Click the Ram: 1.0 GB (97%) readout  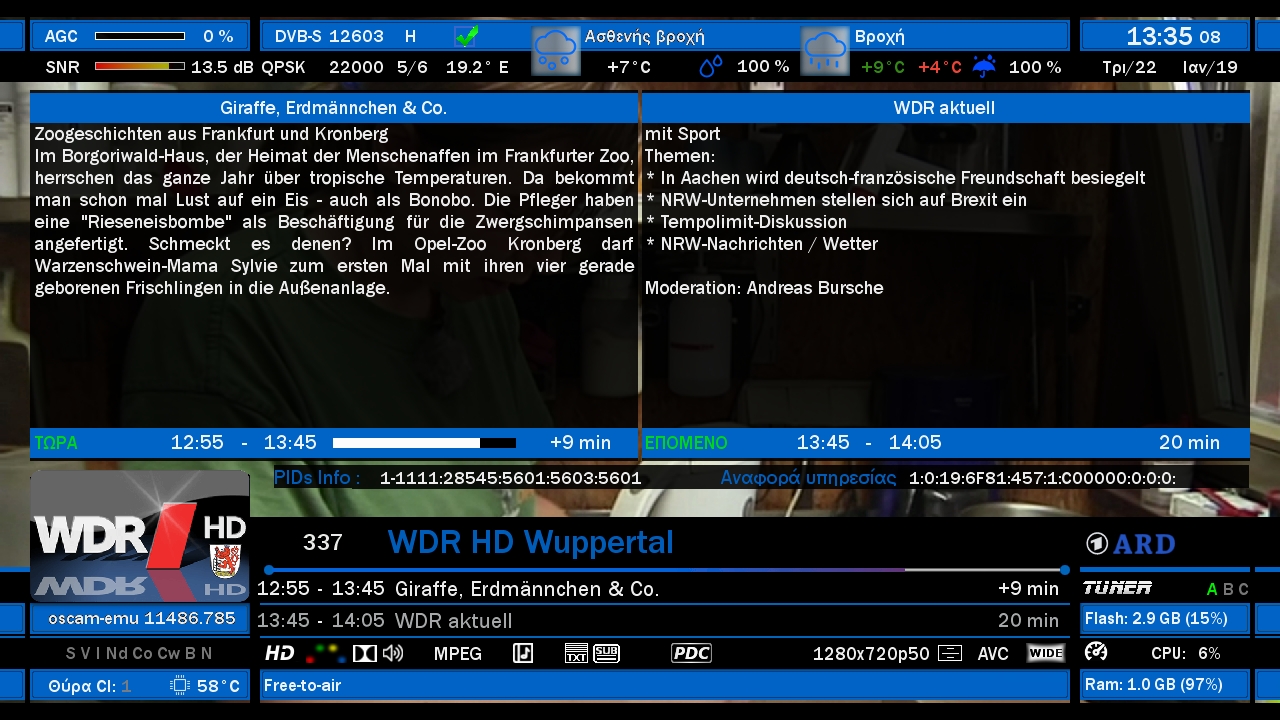pyautogui.click(x=1154, y=685)
